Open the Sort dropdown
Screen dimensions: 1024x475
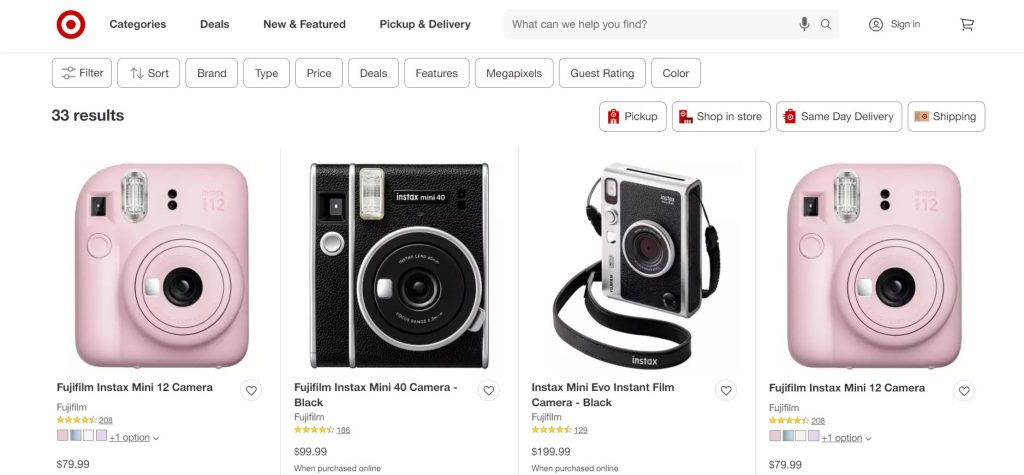coord(149,73)
